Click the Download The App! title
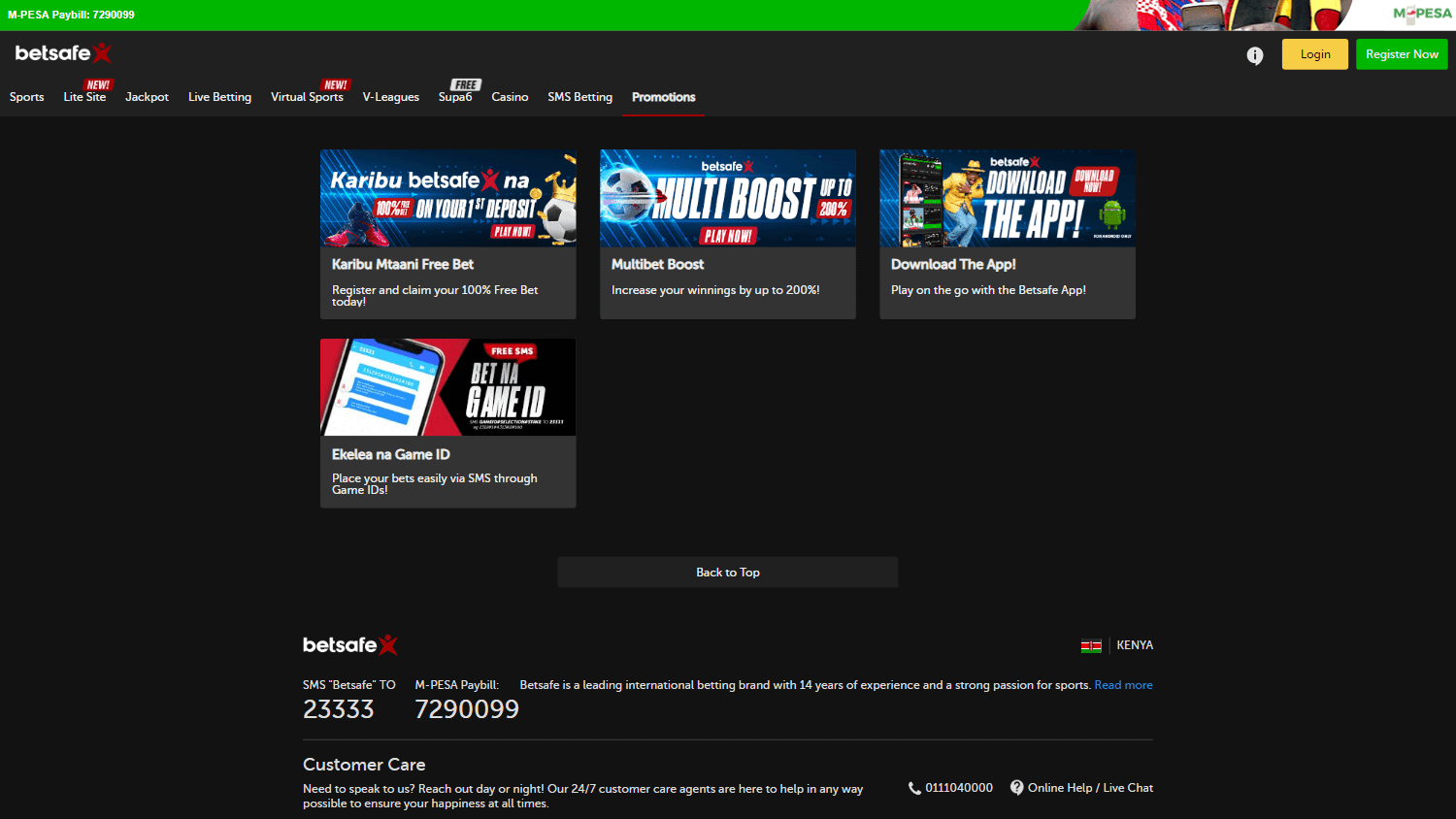Screen dimensions: 1456x819 tap(953, 264)
